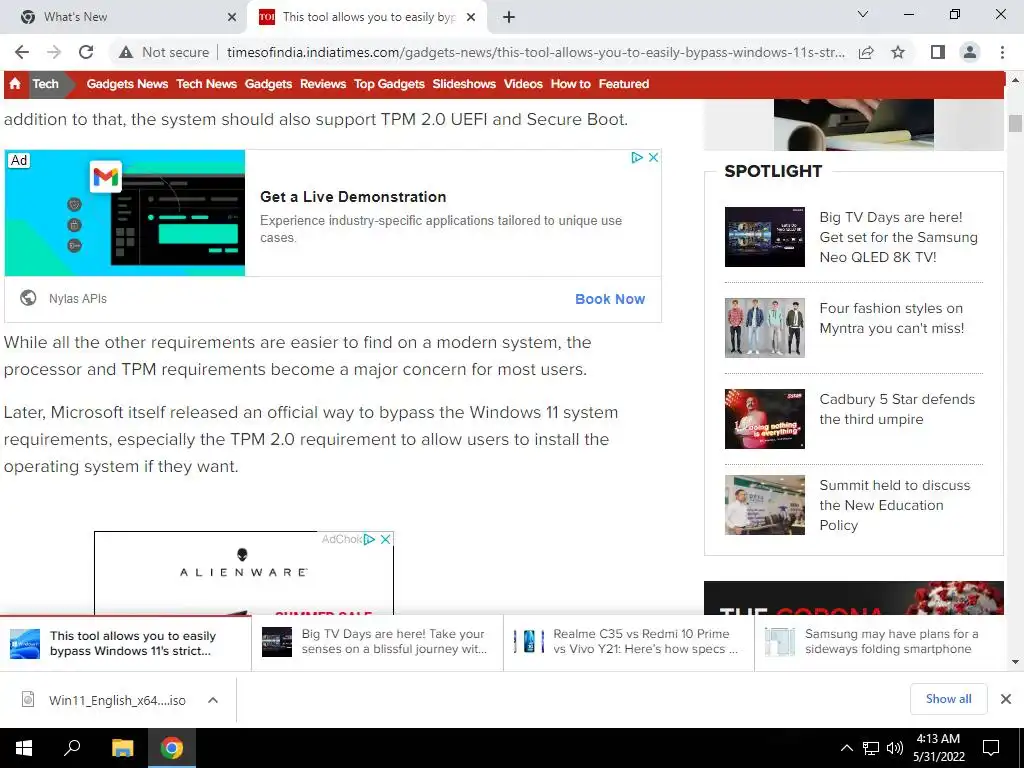Viewport: 1024px width, 768px height.
Task: Open the browser side panel
Action: 938,52
